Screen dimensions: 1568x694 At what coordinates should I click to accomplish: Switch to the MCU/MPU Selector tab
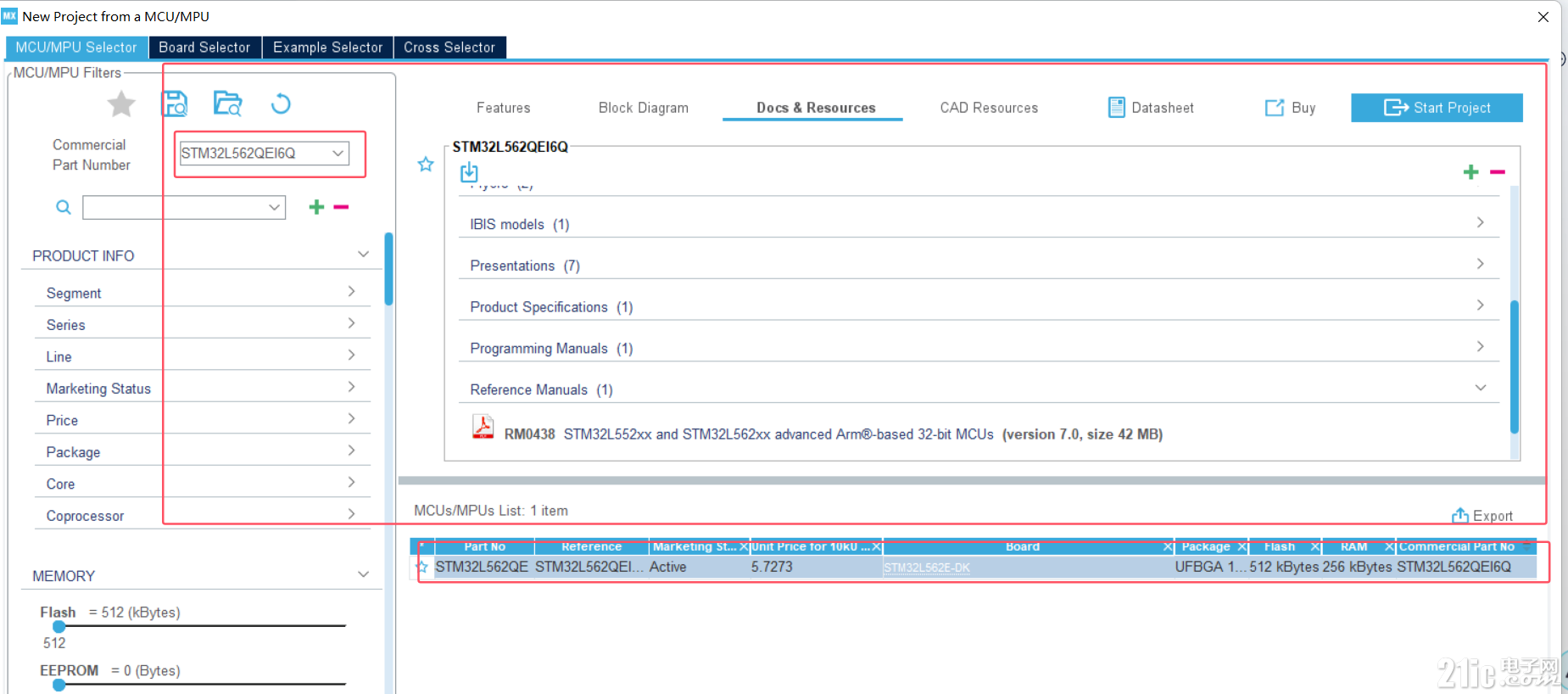pos(76,48)
